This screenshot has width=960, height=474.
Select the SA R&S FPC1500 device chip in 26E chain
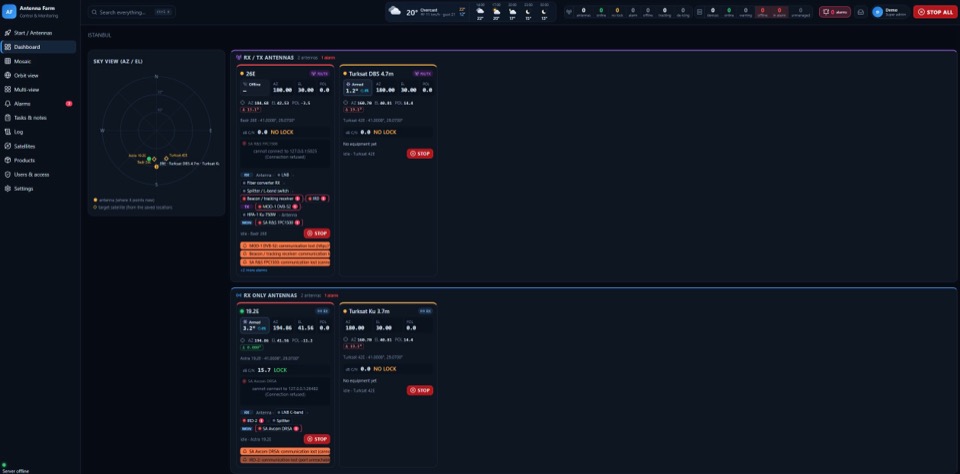[279, 222]
